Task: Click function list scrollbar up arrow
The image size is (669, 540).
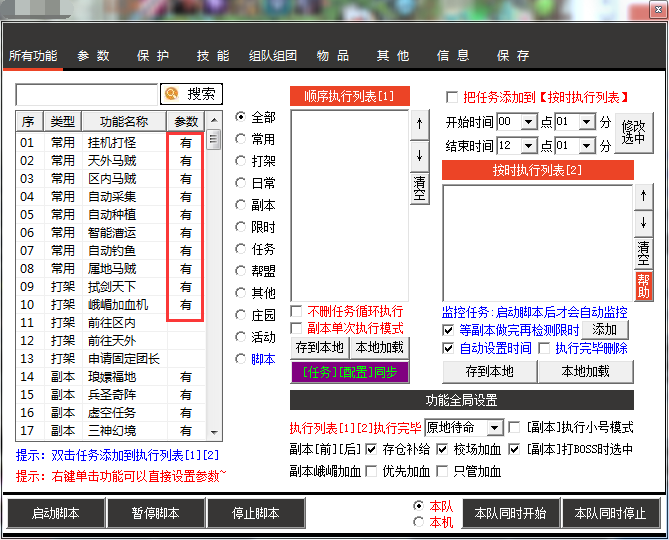Action: click(214, 121)
